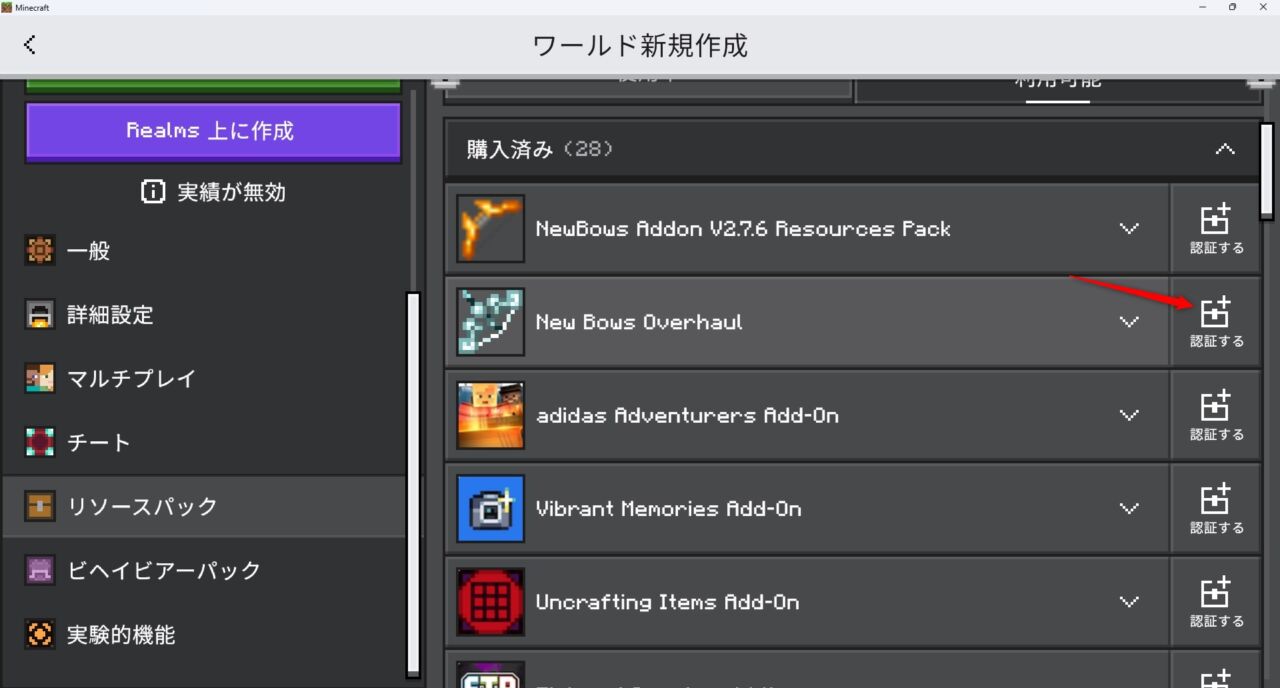Click the 実績が無効 info icon

(x=153, y=192)
